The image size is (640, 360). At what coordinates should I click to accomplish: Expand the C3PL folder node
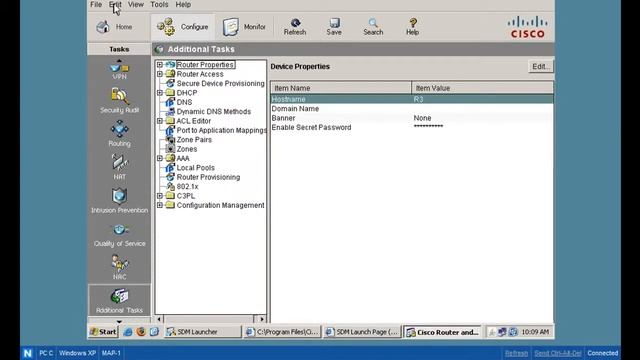pyautogui.click(x=160, y=196)
